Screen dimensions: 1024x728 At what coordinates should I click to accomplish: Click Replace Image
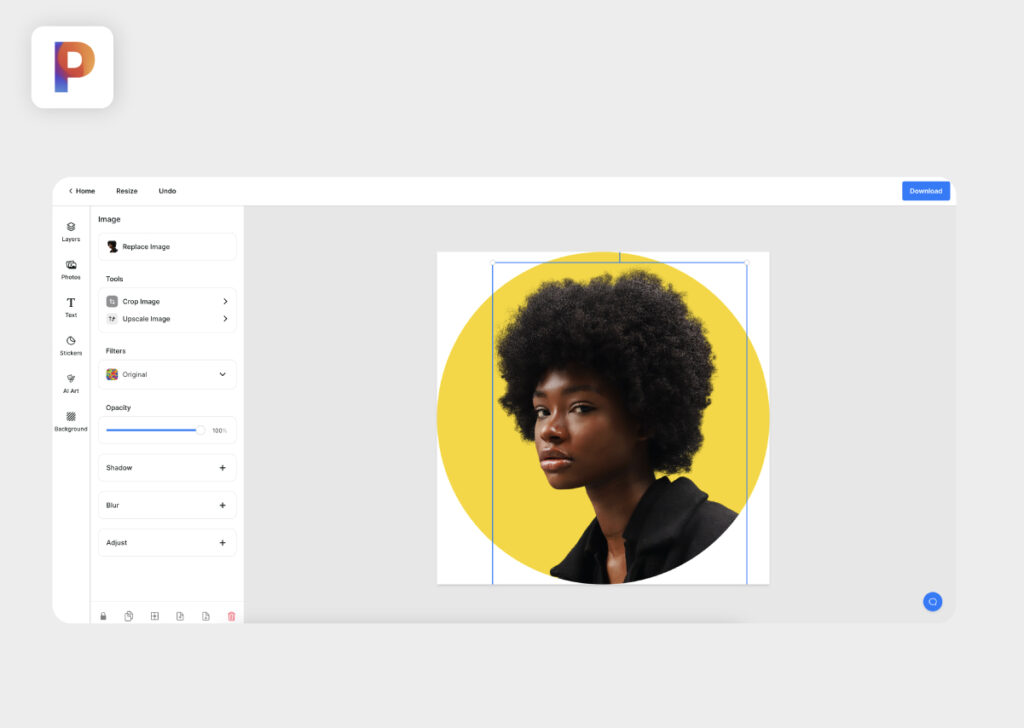(x=166, y=246)
